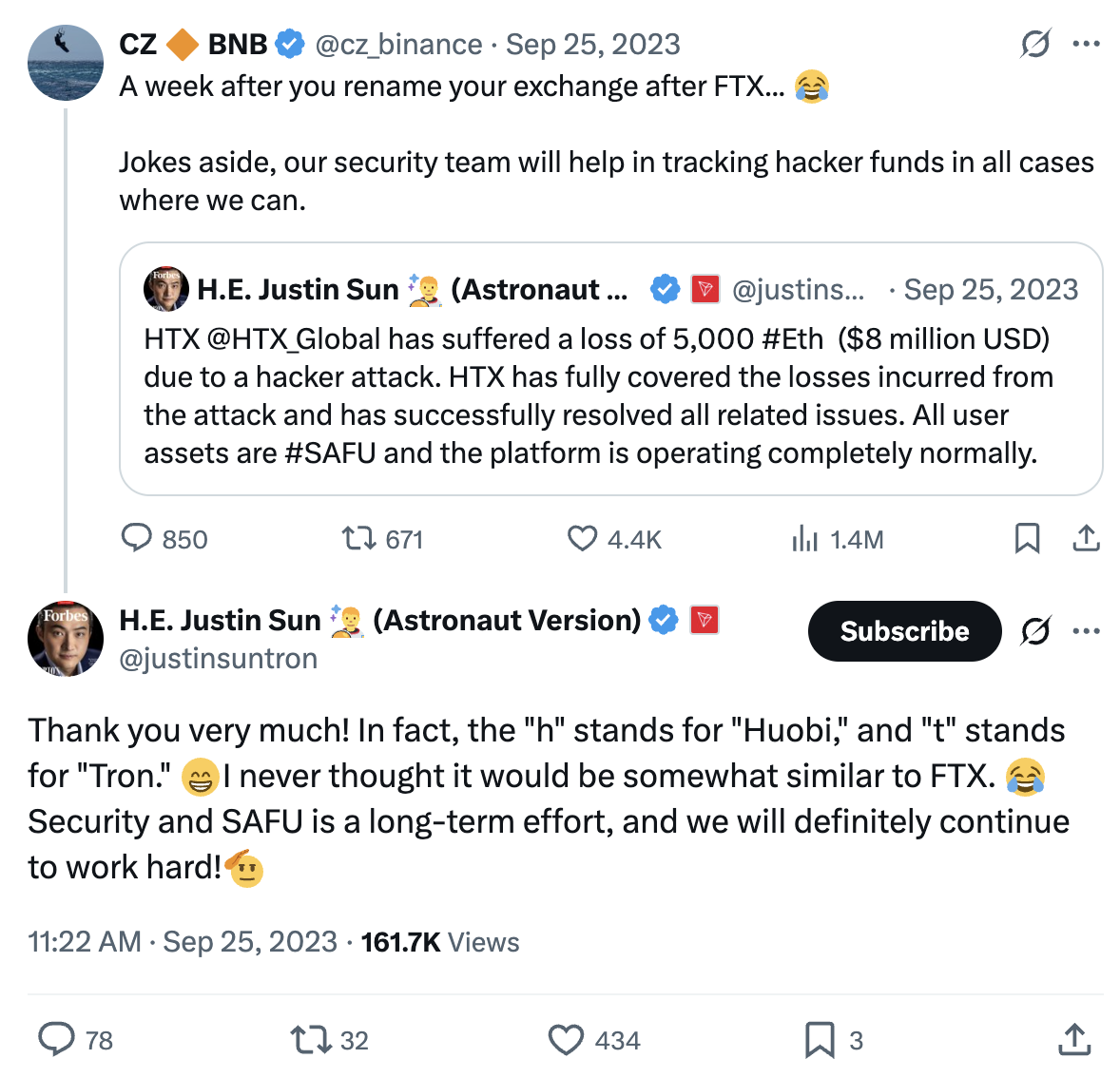The image size is (1120, 1078).
Task: Bookmark Justin Sun's reply (3 bookmarks)
Action: pos(820,1040)
